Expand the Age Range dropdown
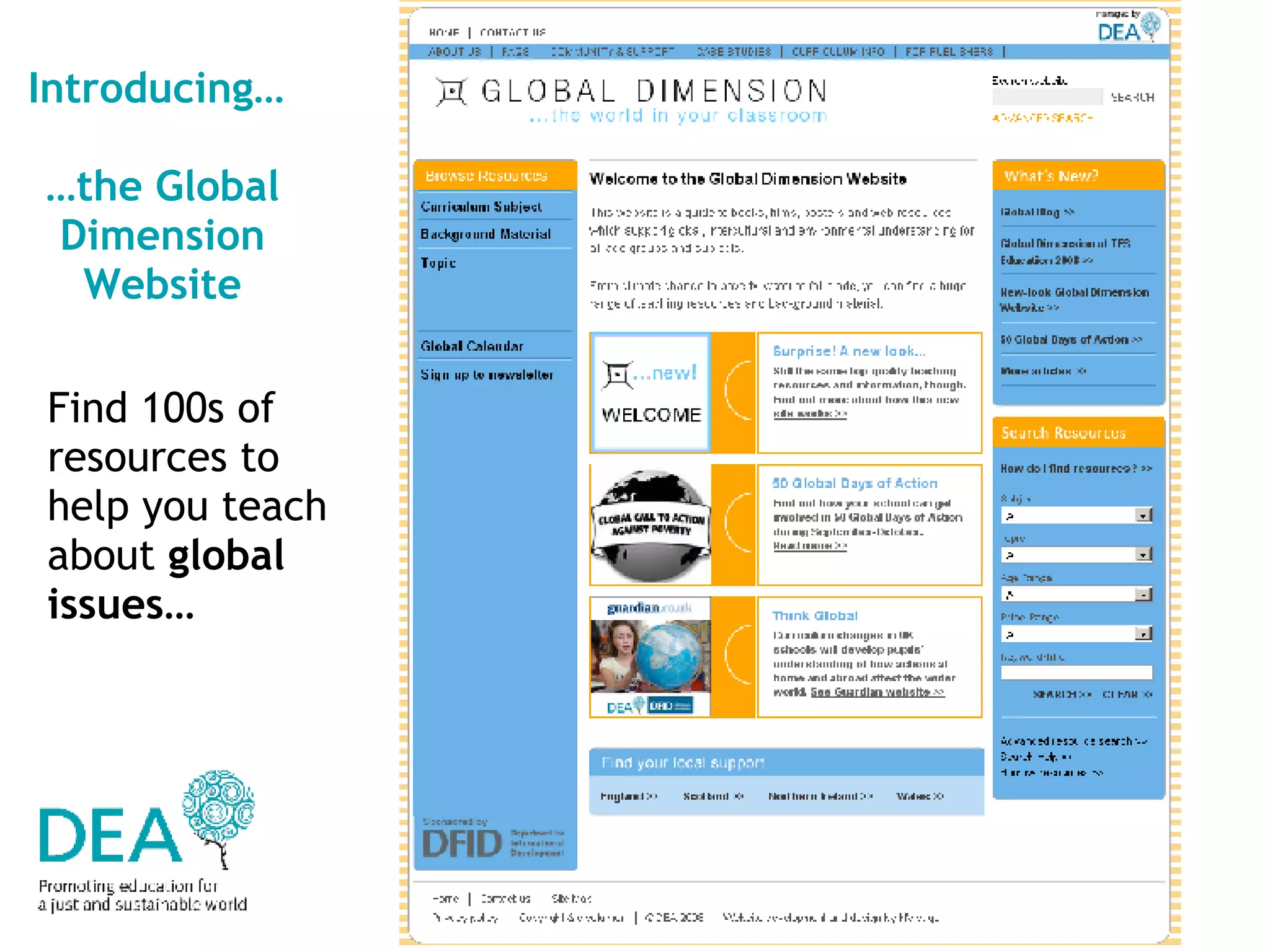Screen dimensions: 1270x952 pos(1143,594)
